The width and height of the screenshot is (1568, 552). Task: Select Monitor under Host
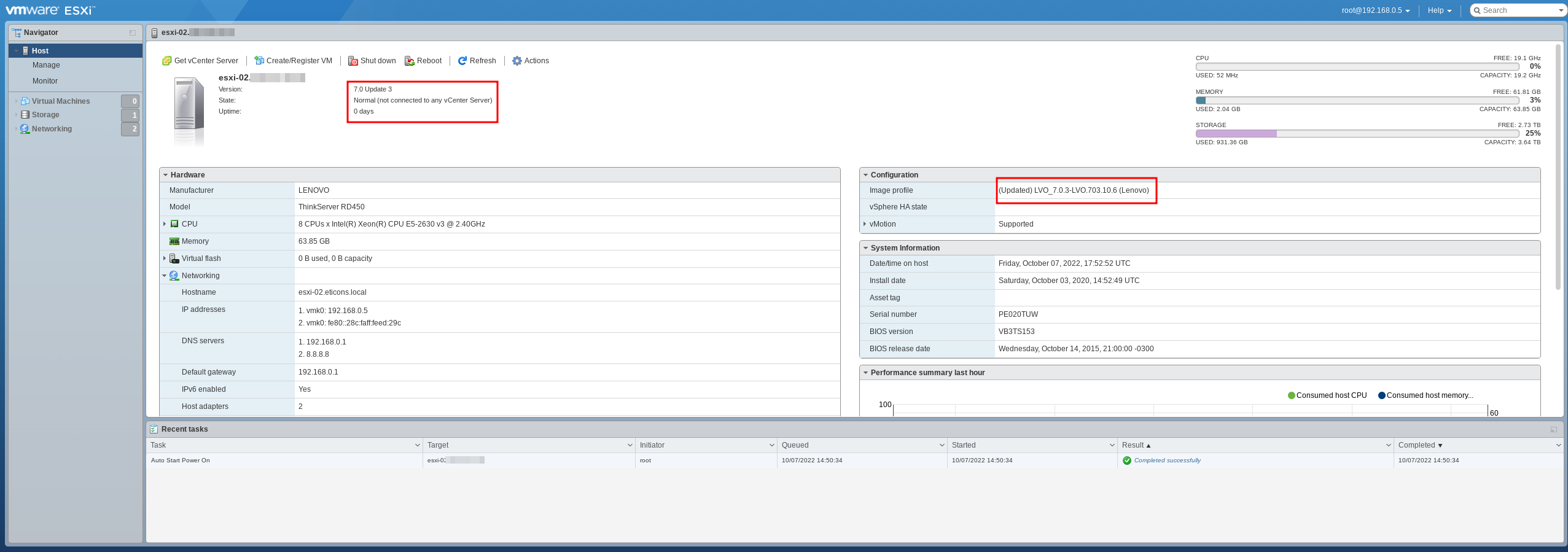click(45, 81)
